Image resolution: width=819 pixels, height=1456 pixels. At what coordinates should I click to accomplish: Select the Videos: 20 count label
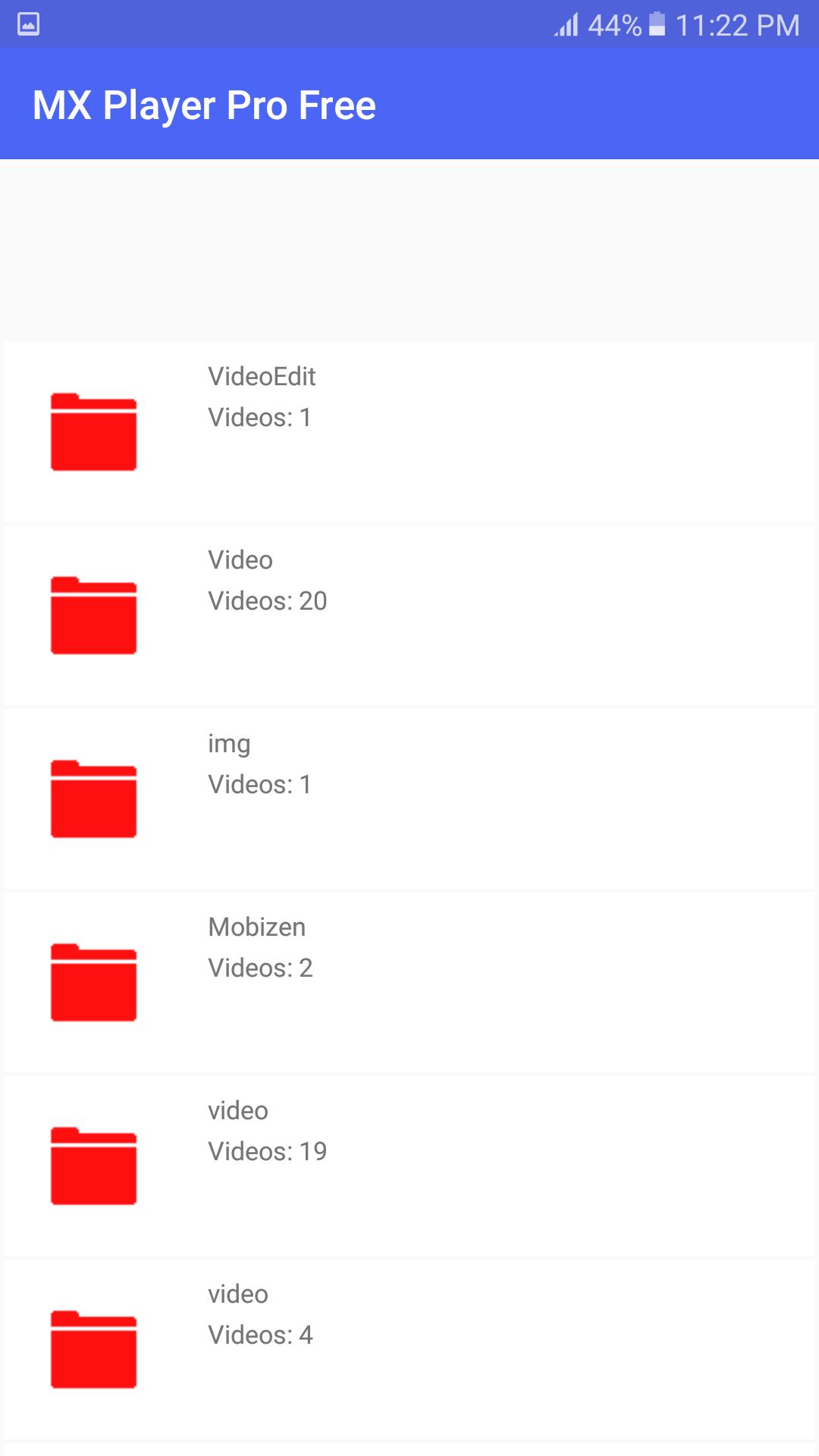coord(267,601)
